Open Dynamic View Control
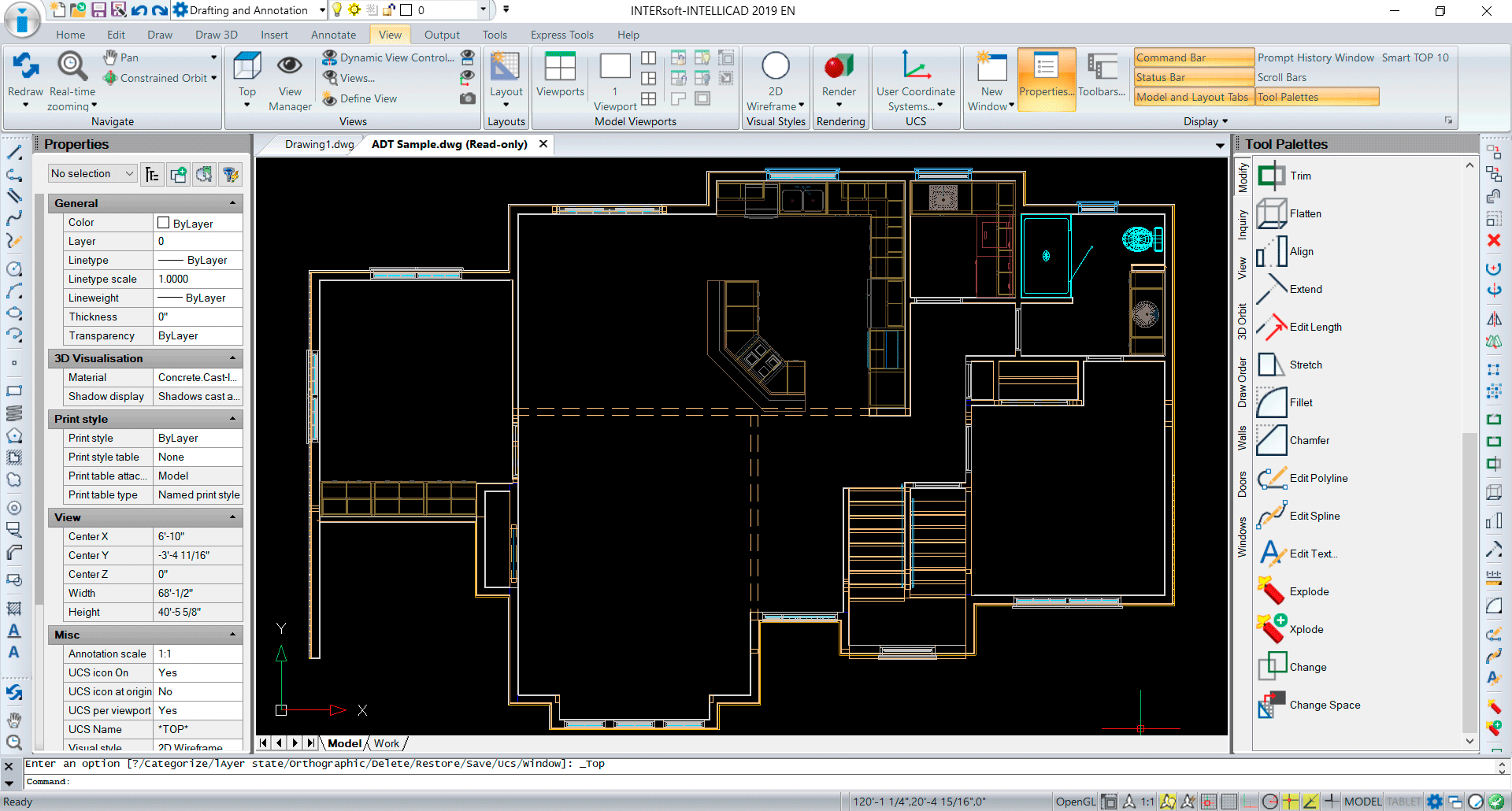 point(388,57)
